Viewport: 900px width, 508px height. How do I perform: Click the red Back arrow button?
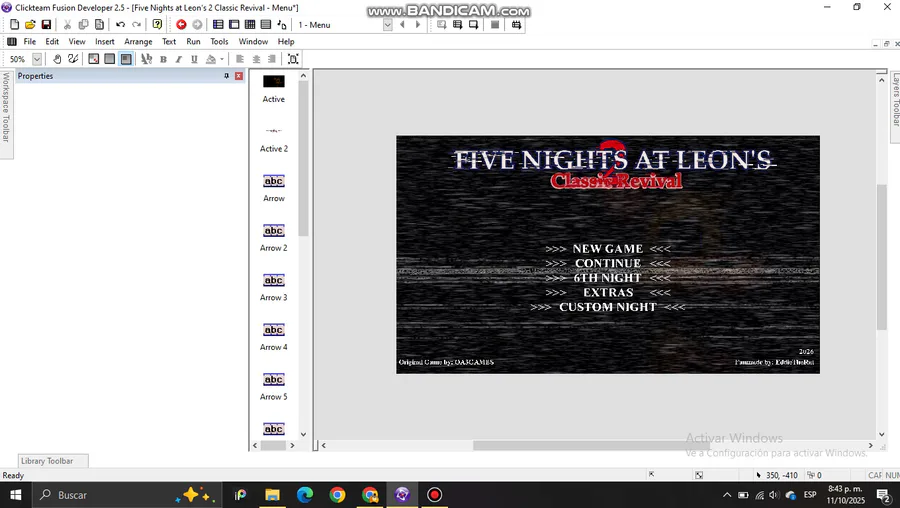pyautogui.click(x=181, y=24)
